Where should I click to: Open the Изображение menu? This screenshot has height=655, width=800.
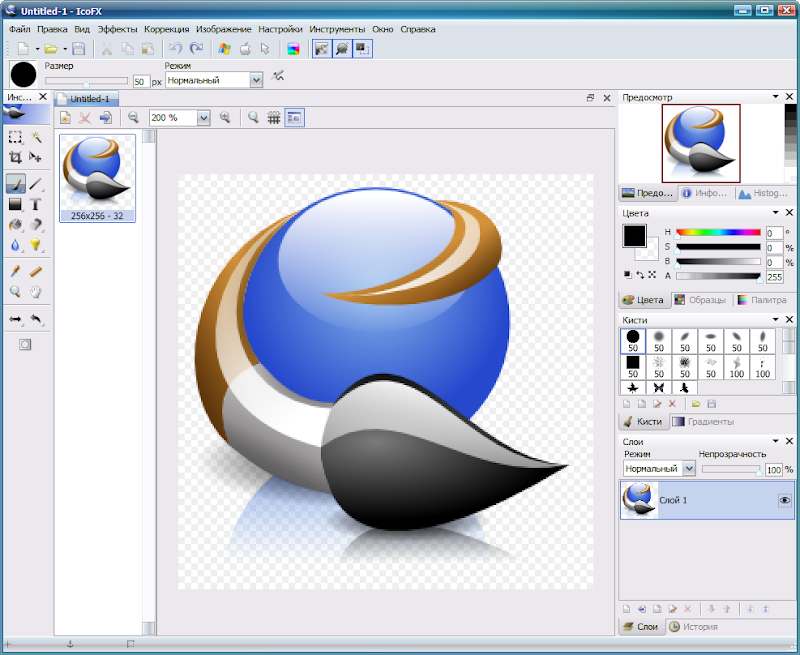[x=223, y=29]
